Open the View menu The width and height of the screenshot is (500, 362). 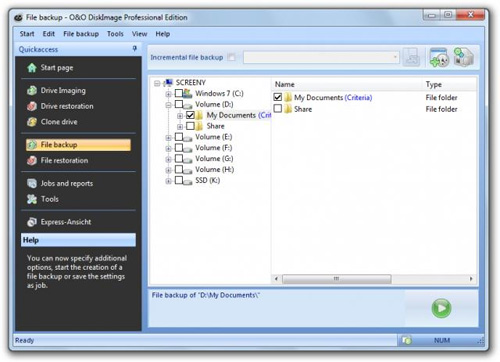[139, 34]
